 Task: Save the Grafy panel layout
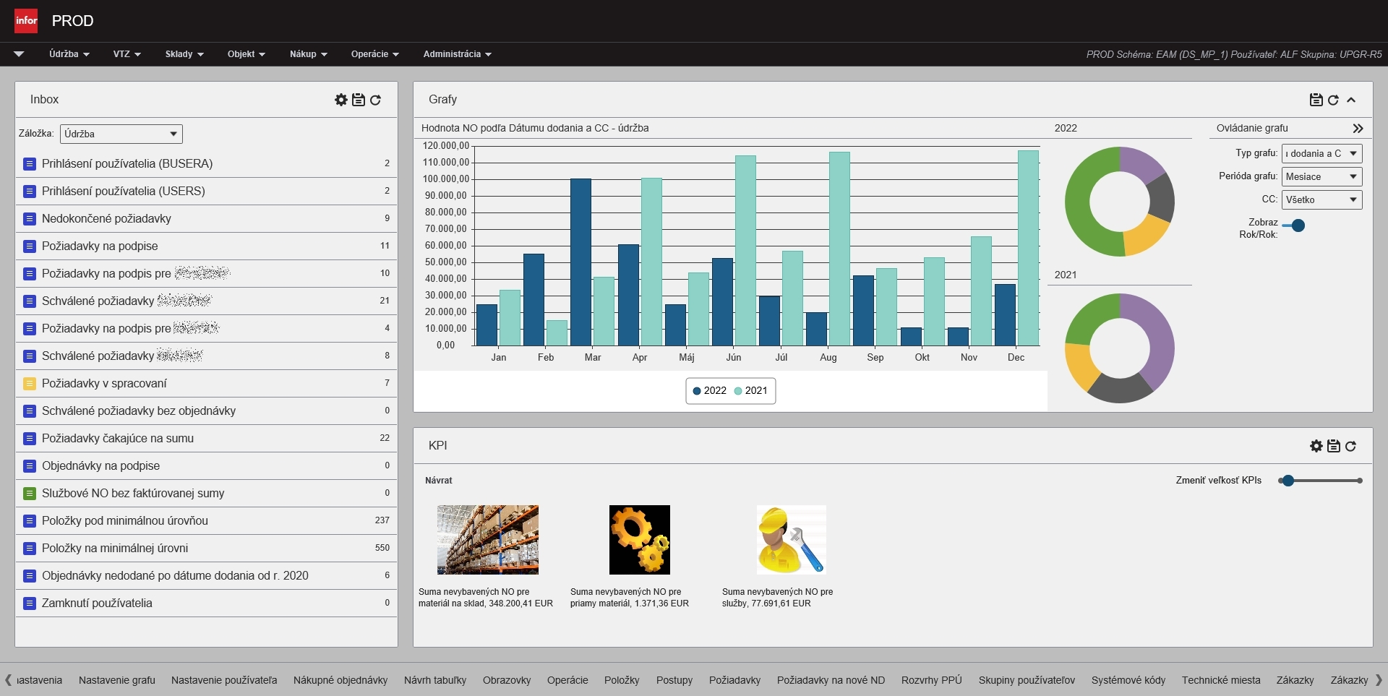click(1316, 100)
